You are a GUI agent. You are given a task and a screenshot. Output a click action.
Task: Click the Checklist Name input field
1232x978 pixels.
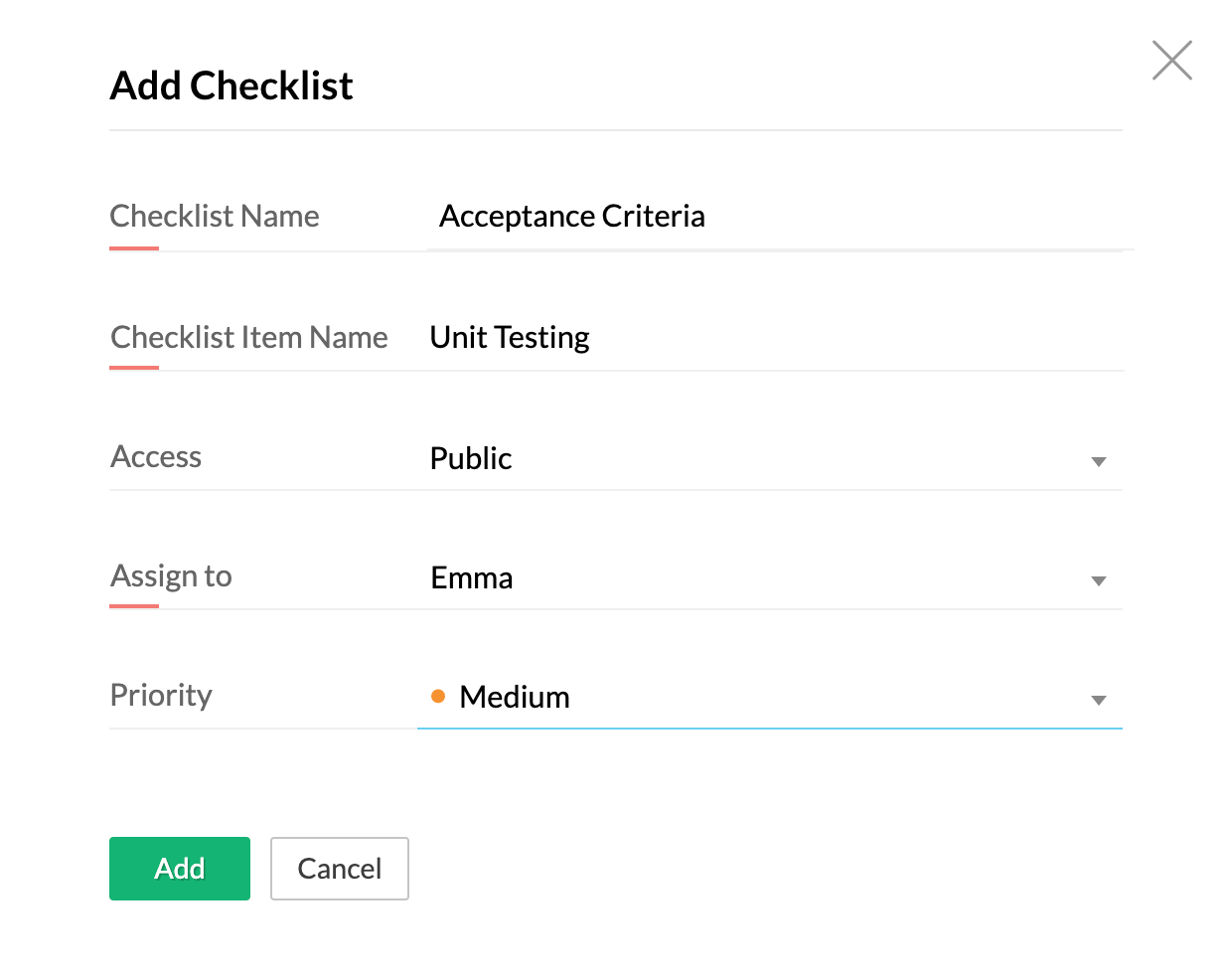pos(780,217)
